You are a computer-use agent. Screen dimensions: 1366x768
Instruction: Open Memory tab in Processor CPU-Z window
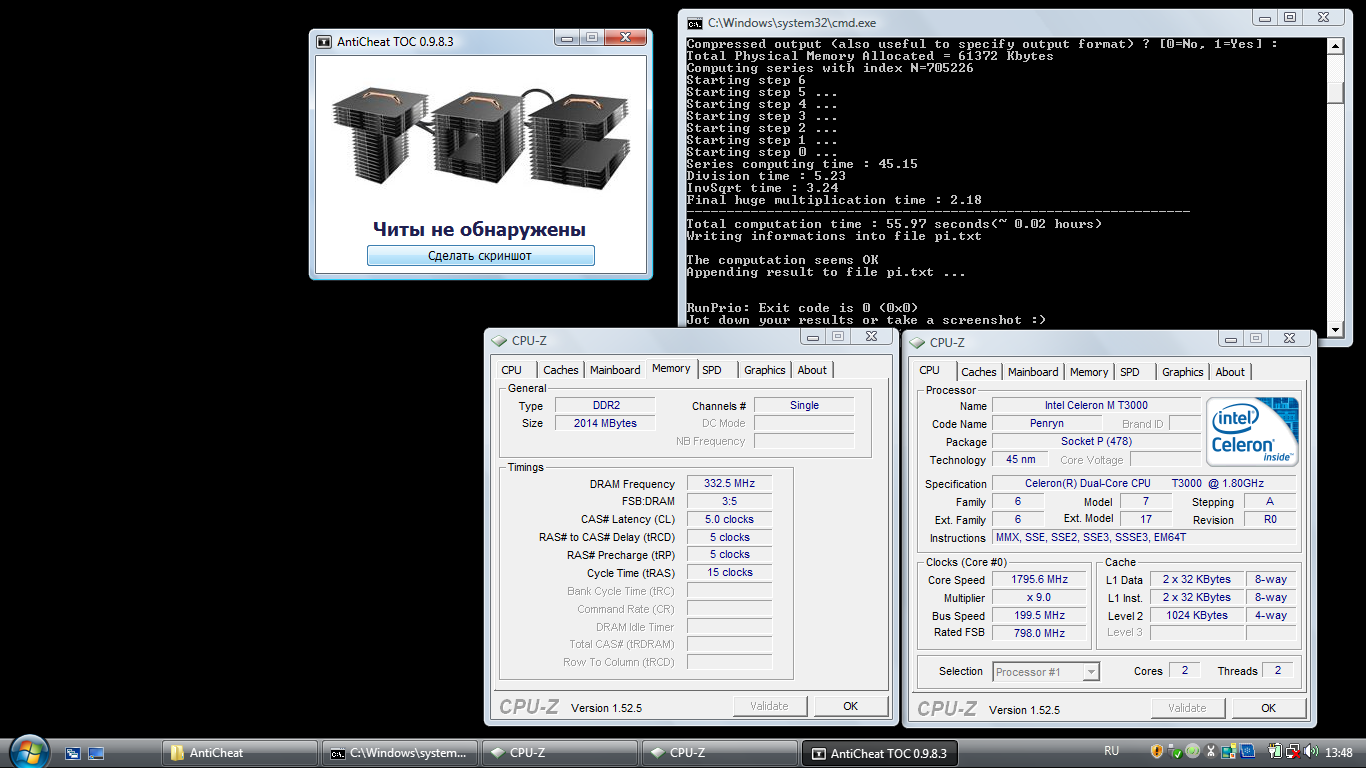point(1089,372)
